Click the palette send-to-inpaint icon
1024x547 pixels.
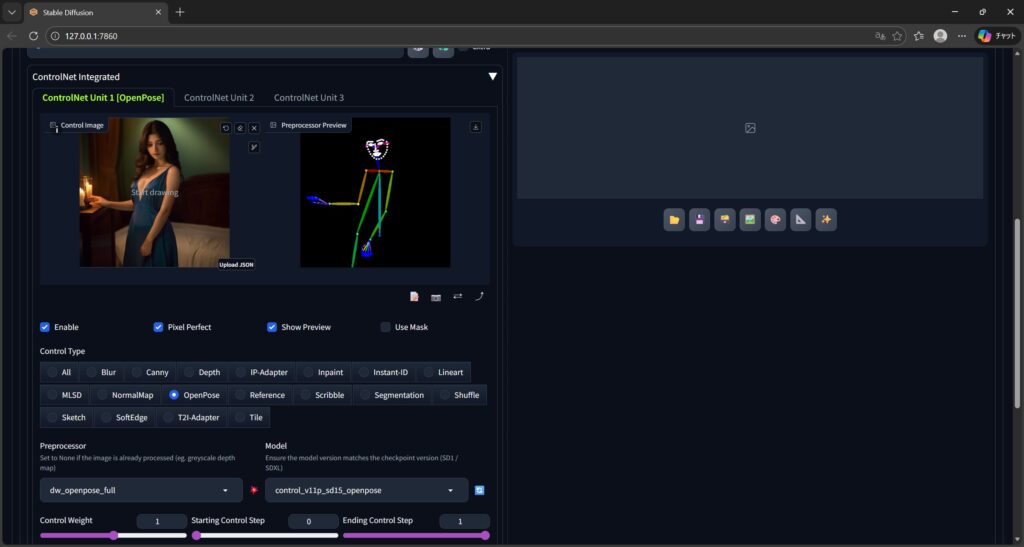coord(775,220)
